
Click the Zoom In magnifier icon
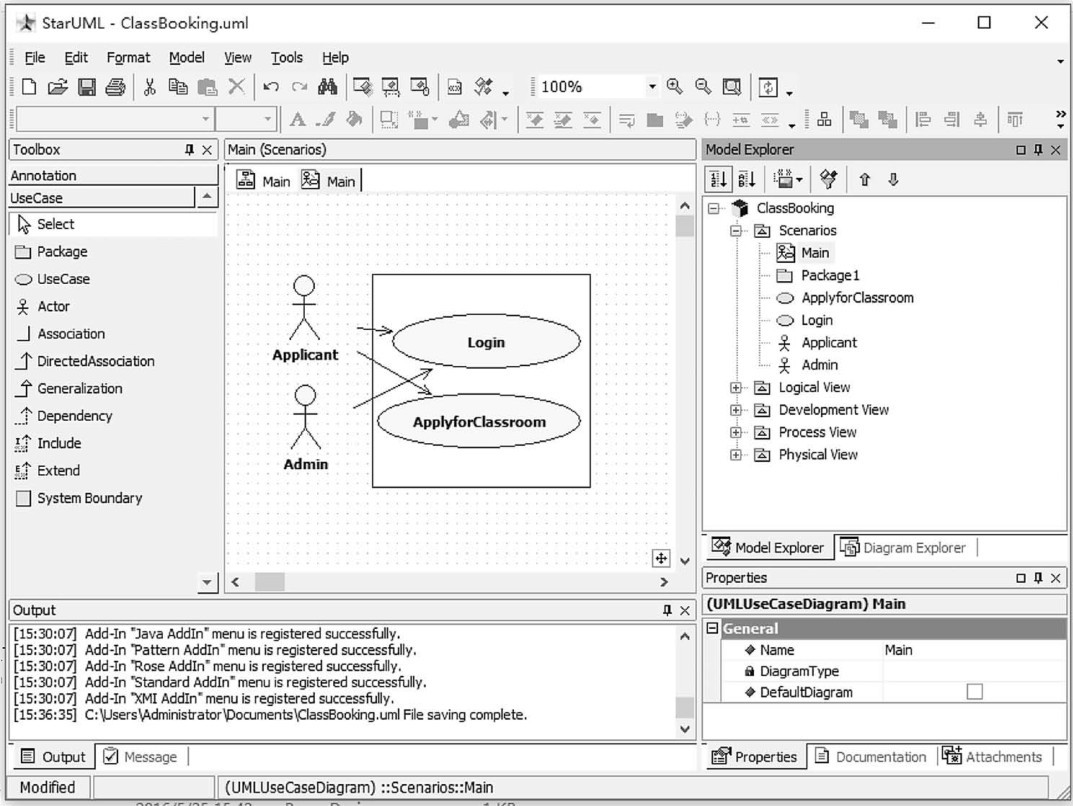click(x=675, y=86)
